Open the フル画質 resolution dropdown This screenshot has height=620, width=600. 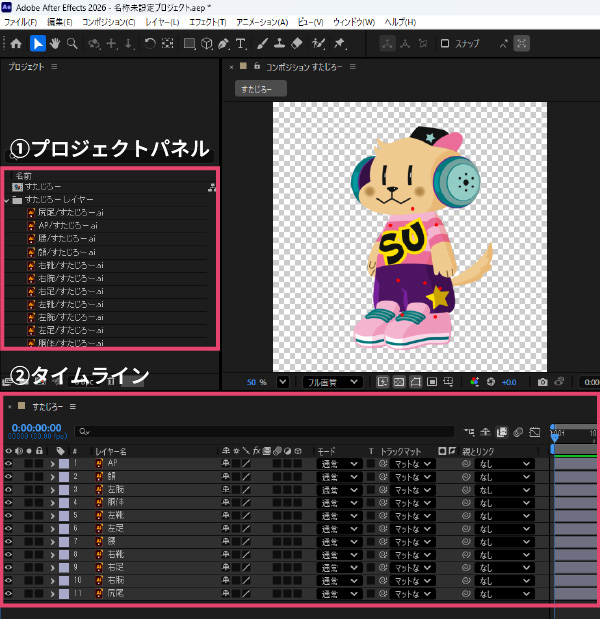click(332, 382)
